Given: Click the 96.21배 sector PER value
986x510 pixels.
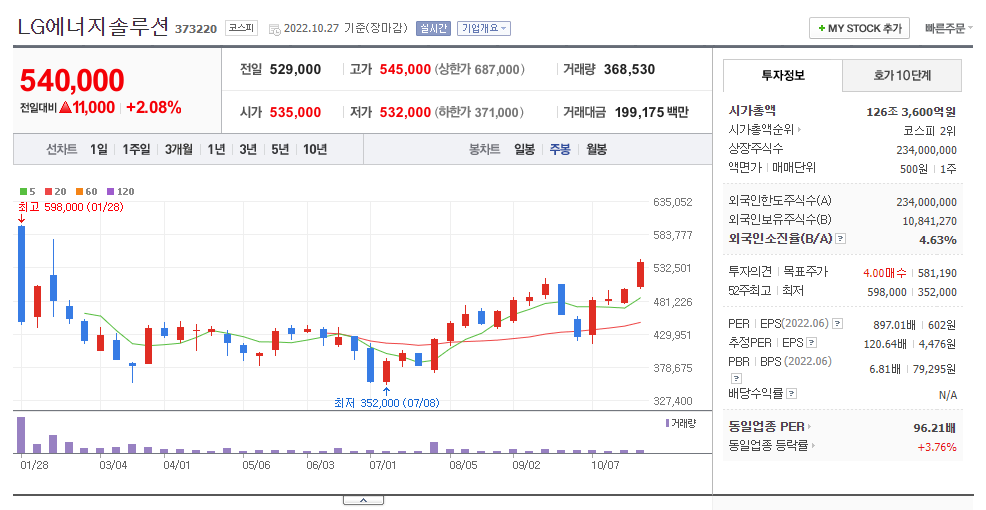Looking at the screenshot, I should point(934,428).
